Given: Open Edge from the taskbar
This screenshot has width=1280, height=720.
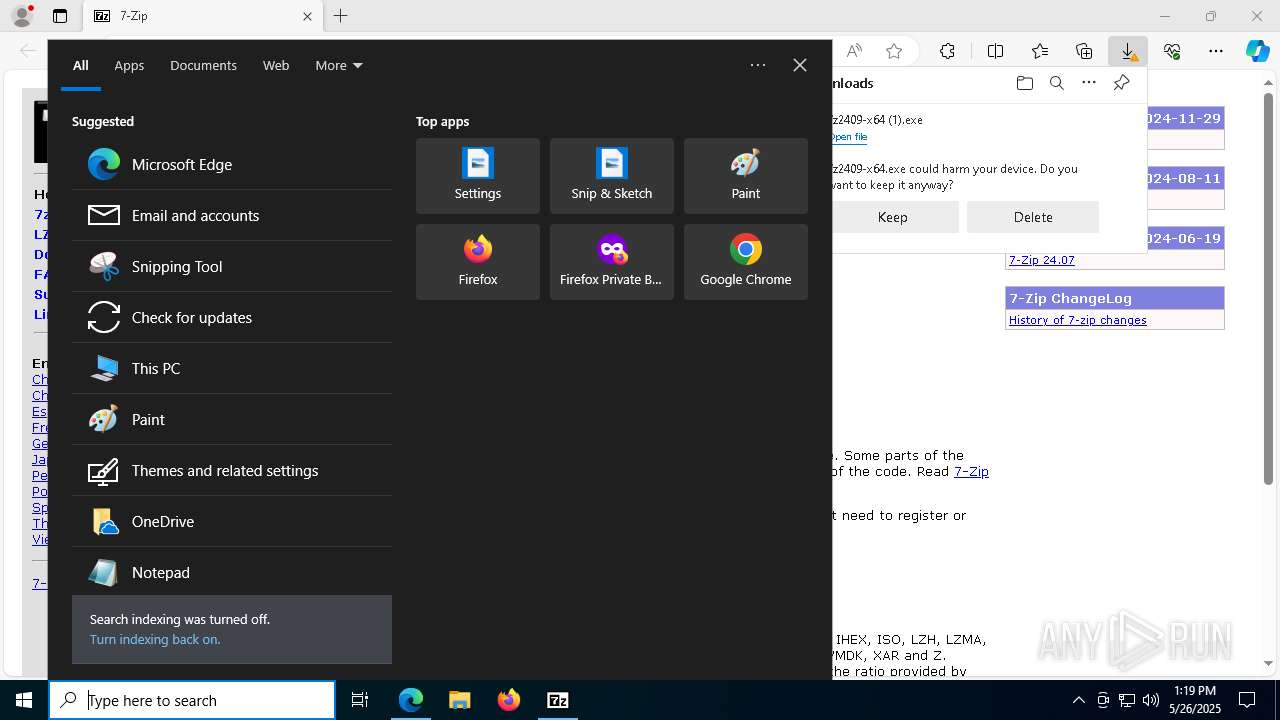Looking at the screenshot, I should [411, 700].
